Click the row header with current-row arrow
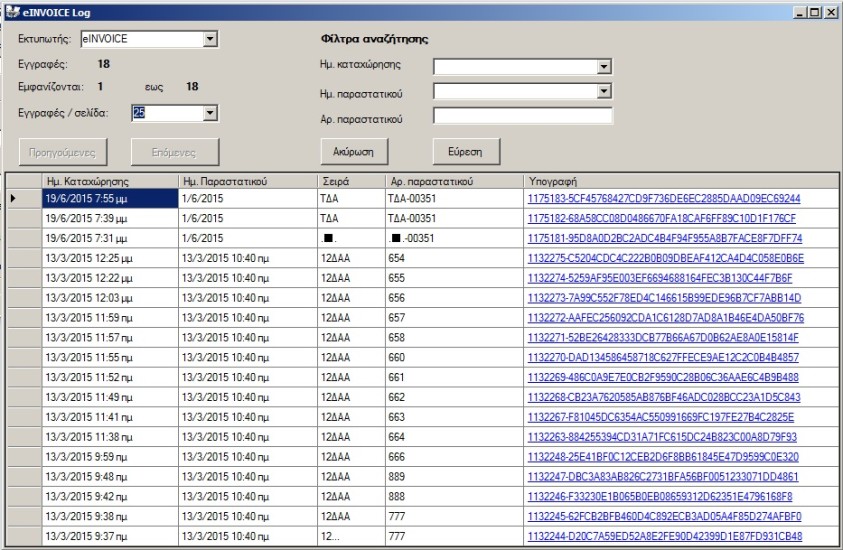Screen dimensions: 843x550 click(24, 198)
